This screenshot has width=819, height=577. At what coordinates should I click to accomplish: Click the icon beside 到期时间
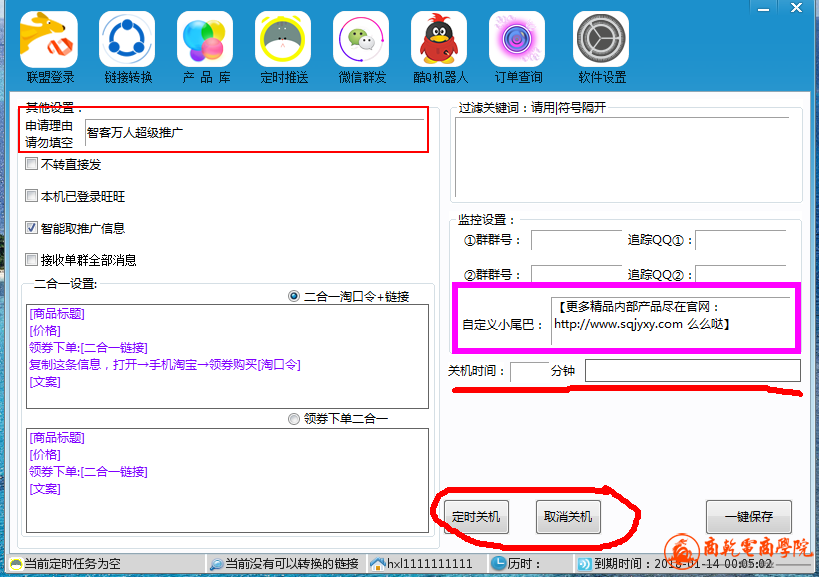(584, 564)
